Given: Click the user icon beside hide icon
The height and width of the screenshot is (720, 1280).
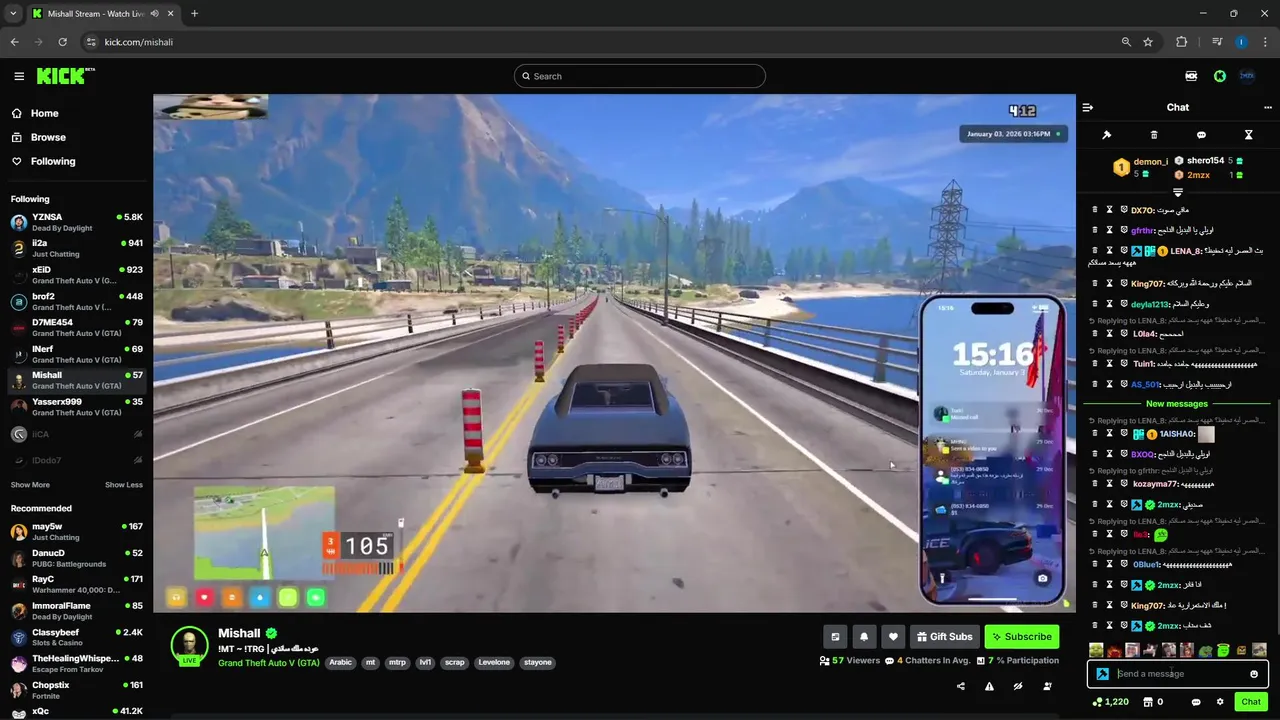Looking at the screenshot, I should (x=1047, y=686).
